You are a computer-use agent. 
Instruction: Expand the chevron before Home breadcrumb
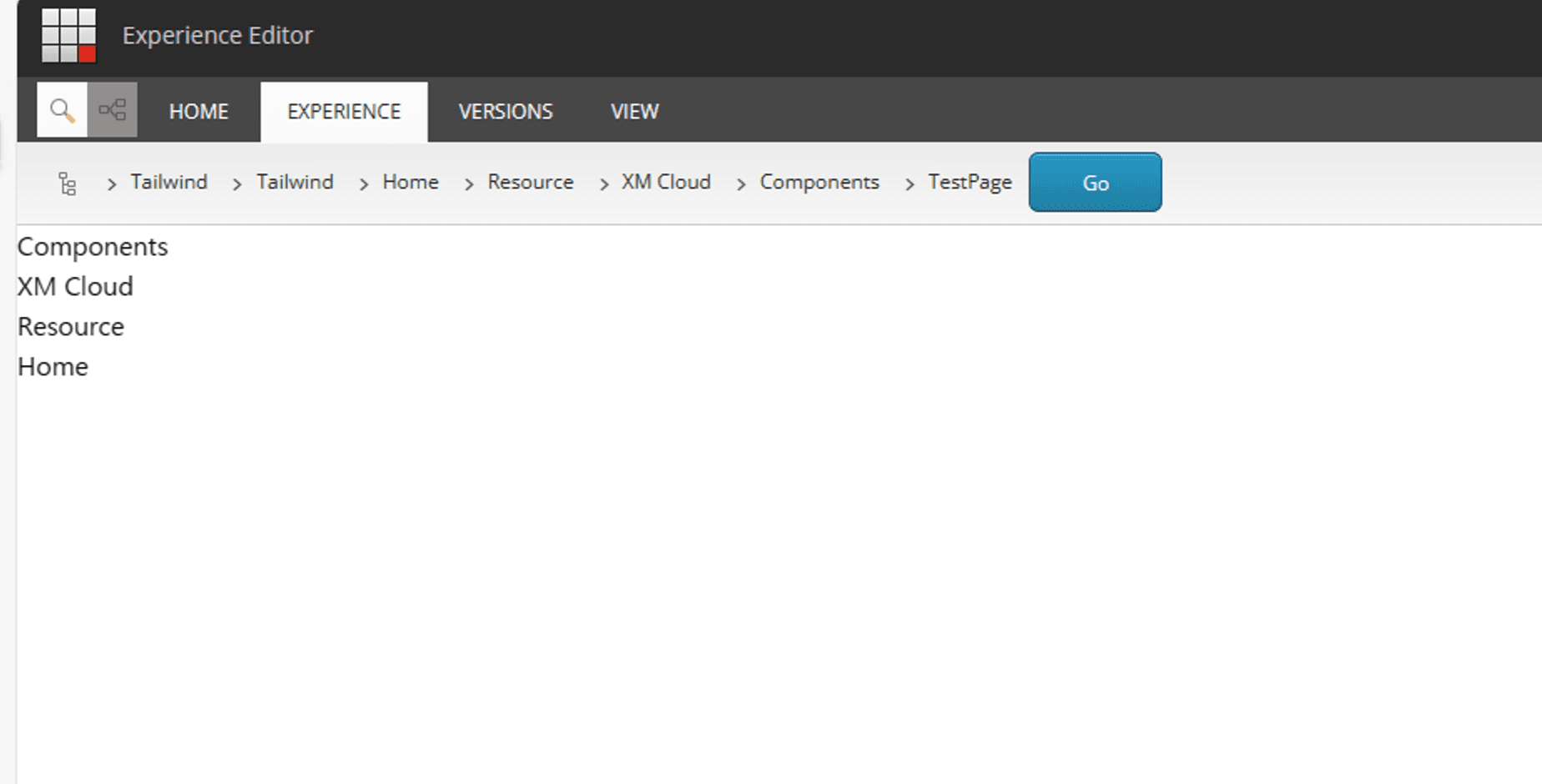coord(364,184)
